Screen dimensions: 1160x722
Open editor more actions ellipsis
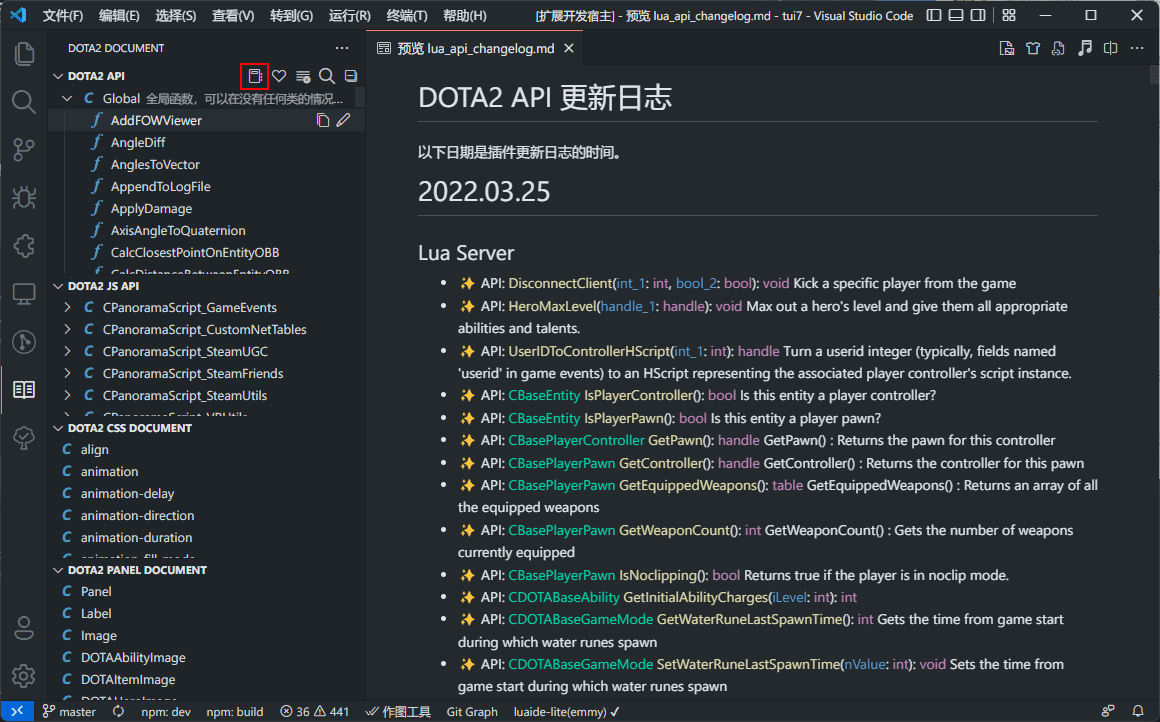click(1137, 48)
